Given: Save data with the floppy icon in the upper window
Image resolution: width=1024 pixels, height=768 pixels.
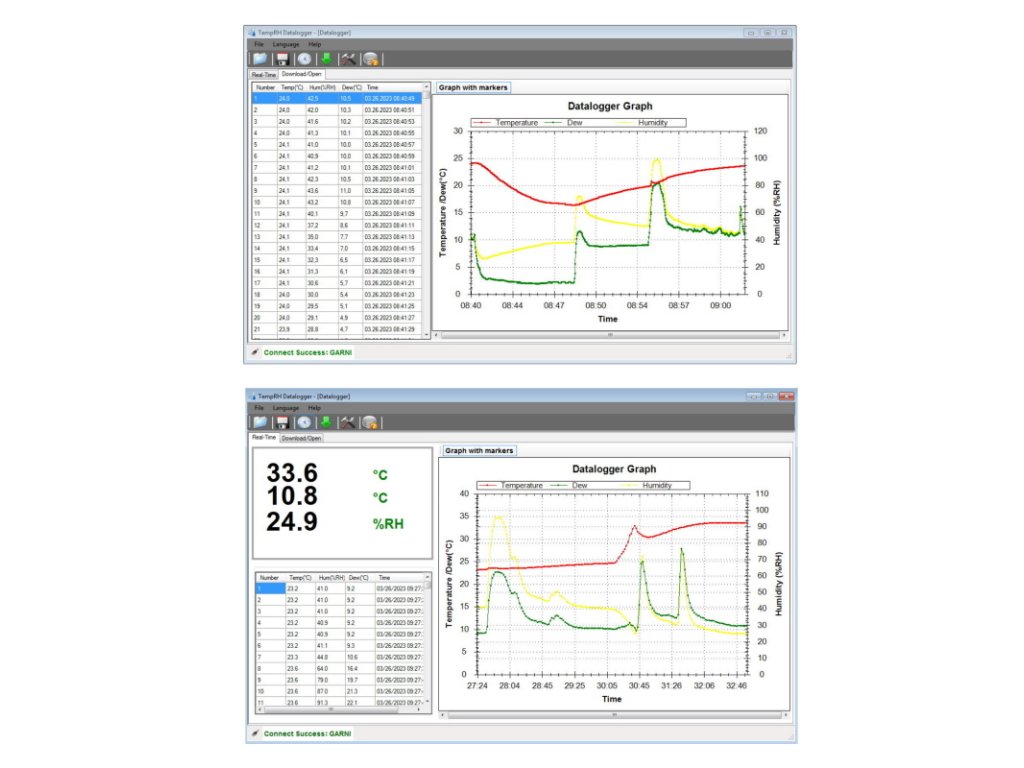Looking at the screenshot, I should point(282,59).
